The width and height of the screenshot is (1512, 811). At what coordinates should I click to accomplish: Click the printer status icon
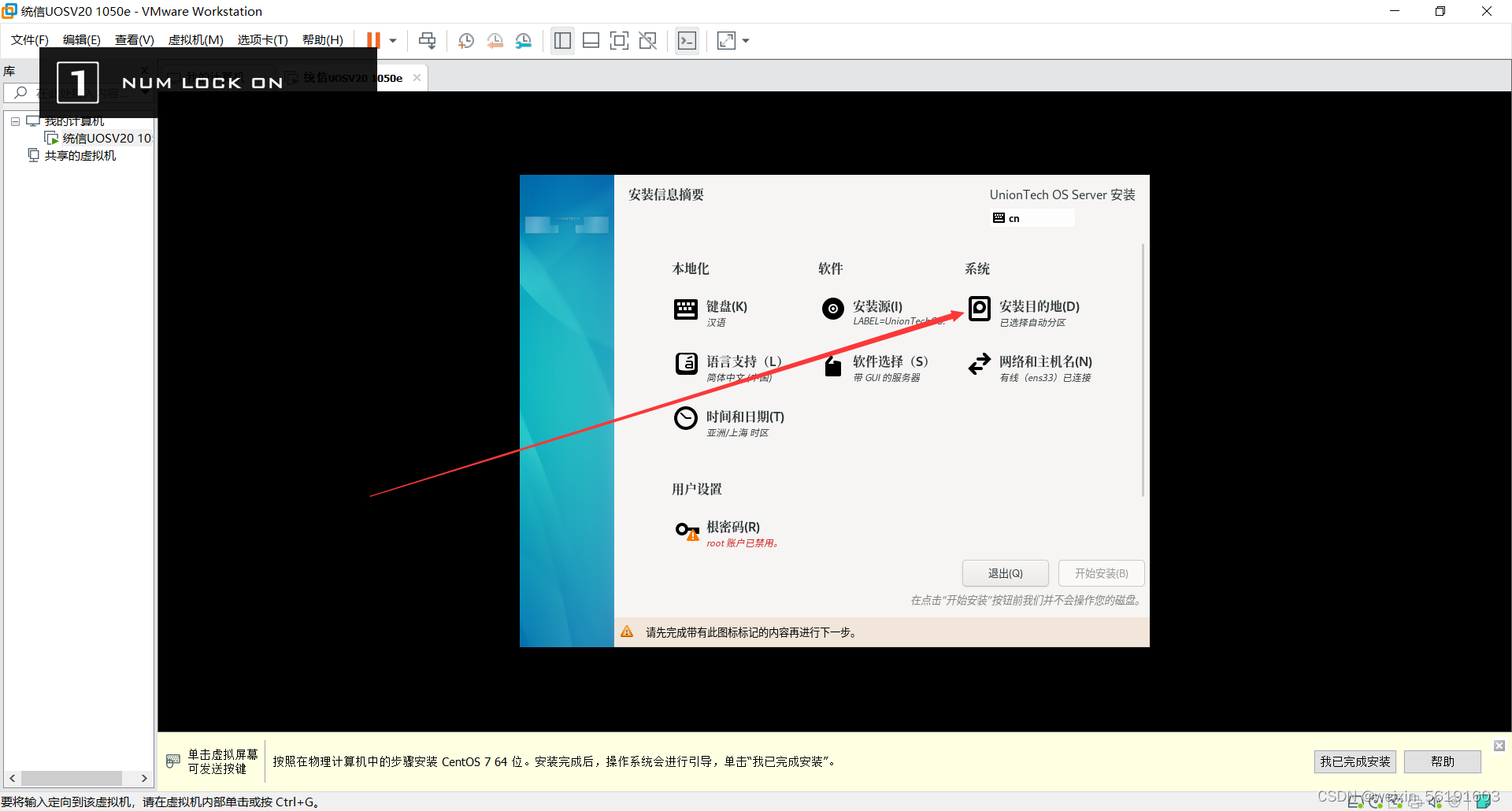1415,802
